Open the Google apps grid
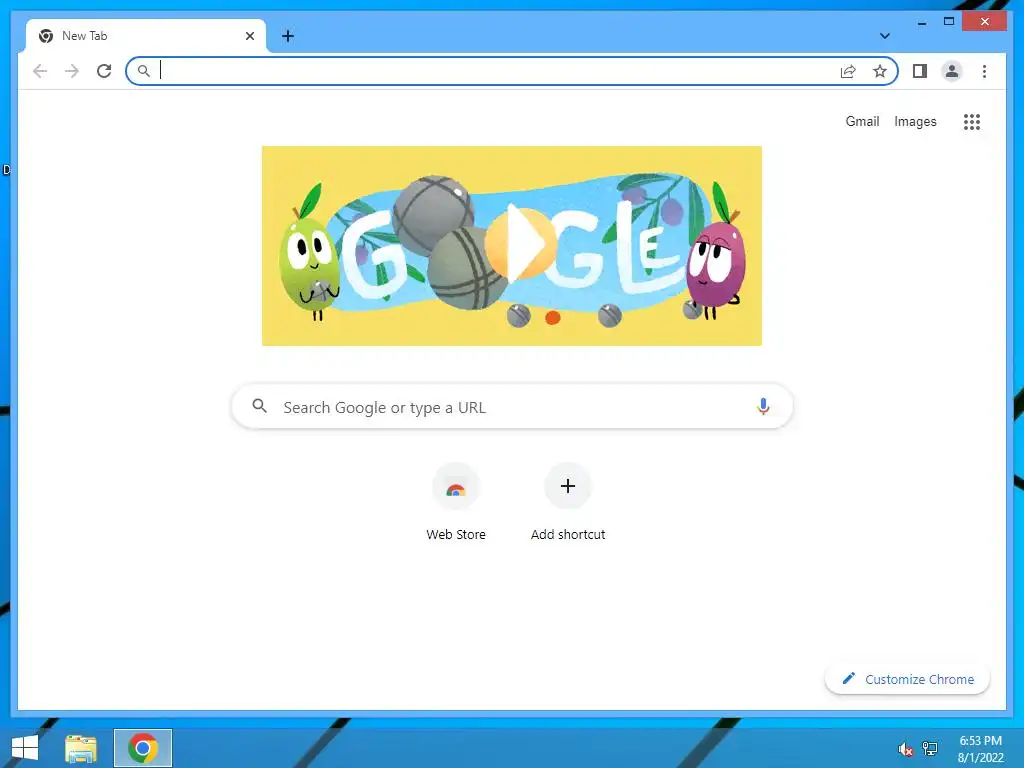 (972, 121)
